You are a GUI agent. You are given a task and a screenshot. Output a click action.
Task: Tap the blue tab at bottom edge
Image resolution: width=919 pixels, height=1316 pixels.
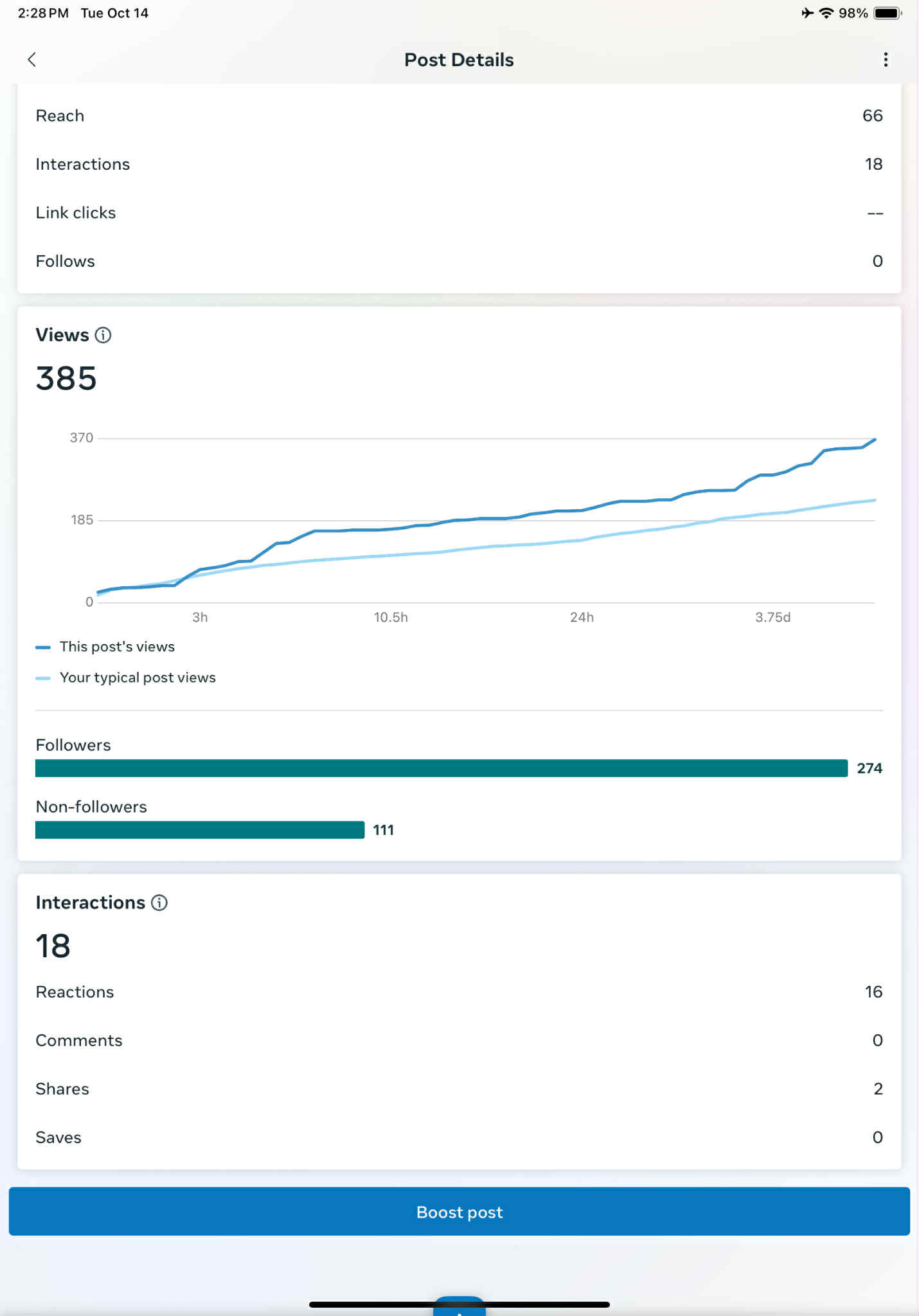pyautogui.click(x=459, y=1306)
